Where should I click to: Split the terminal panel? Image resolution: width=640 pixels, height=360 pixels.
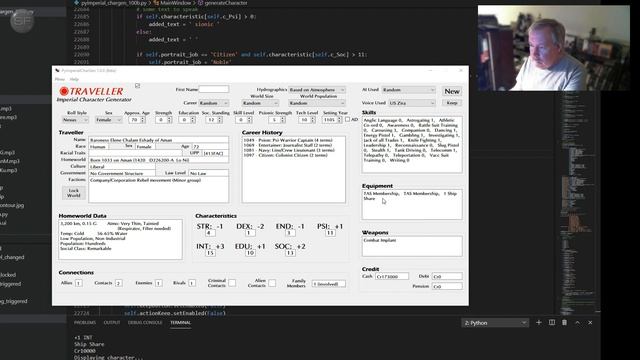click(552, 322)
